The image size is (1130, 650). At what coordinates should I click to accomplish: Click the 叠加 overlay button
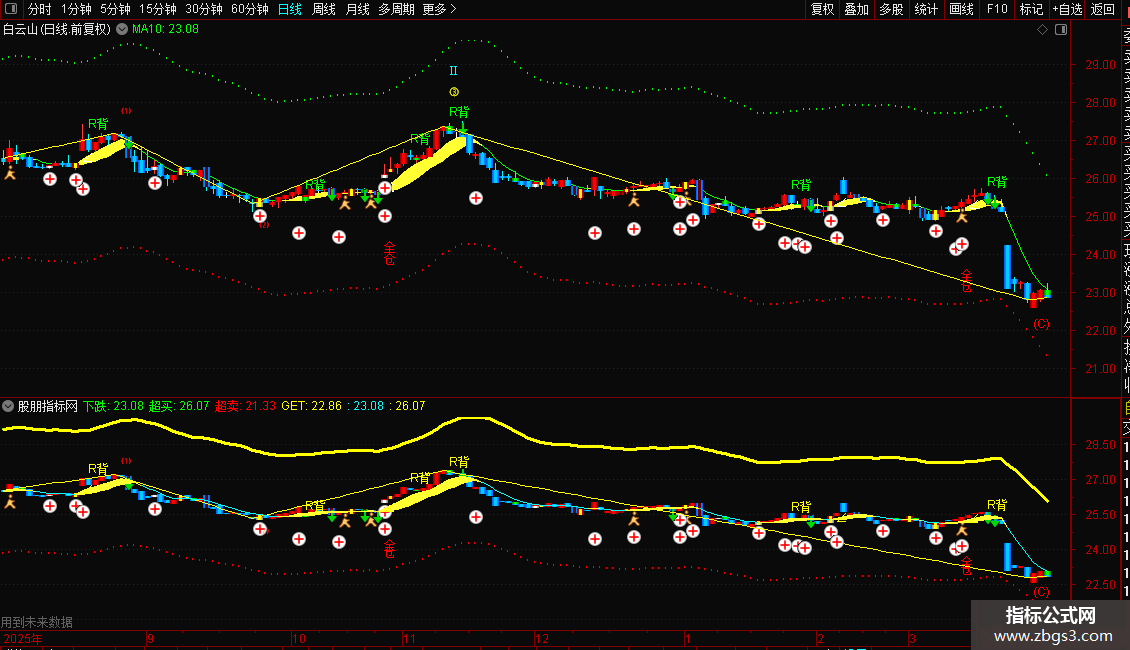pos(857,9)
